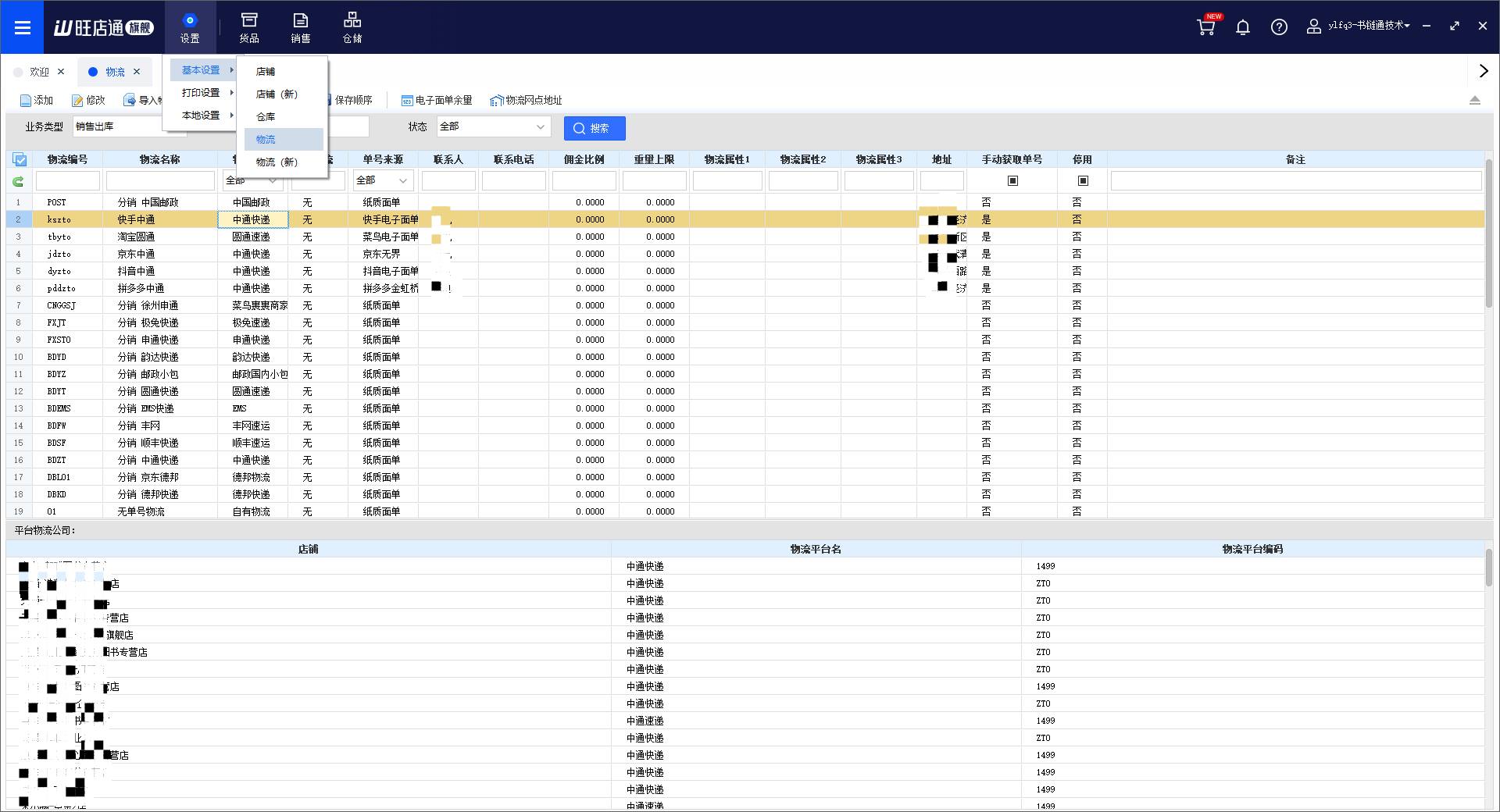
Task: Open the notification bell
Action: point(1243,27)
